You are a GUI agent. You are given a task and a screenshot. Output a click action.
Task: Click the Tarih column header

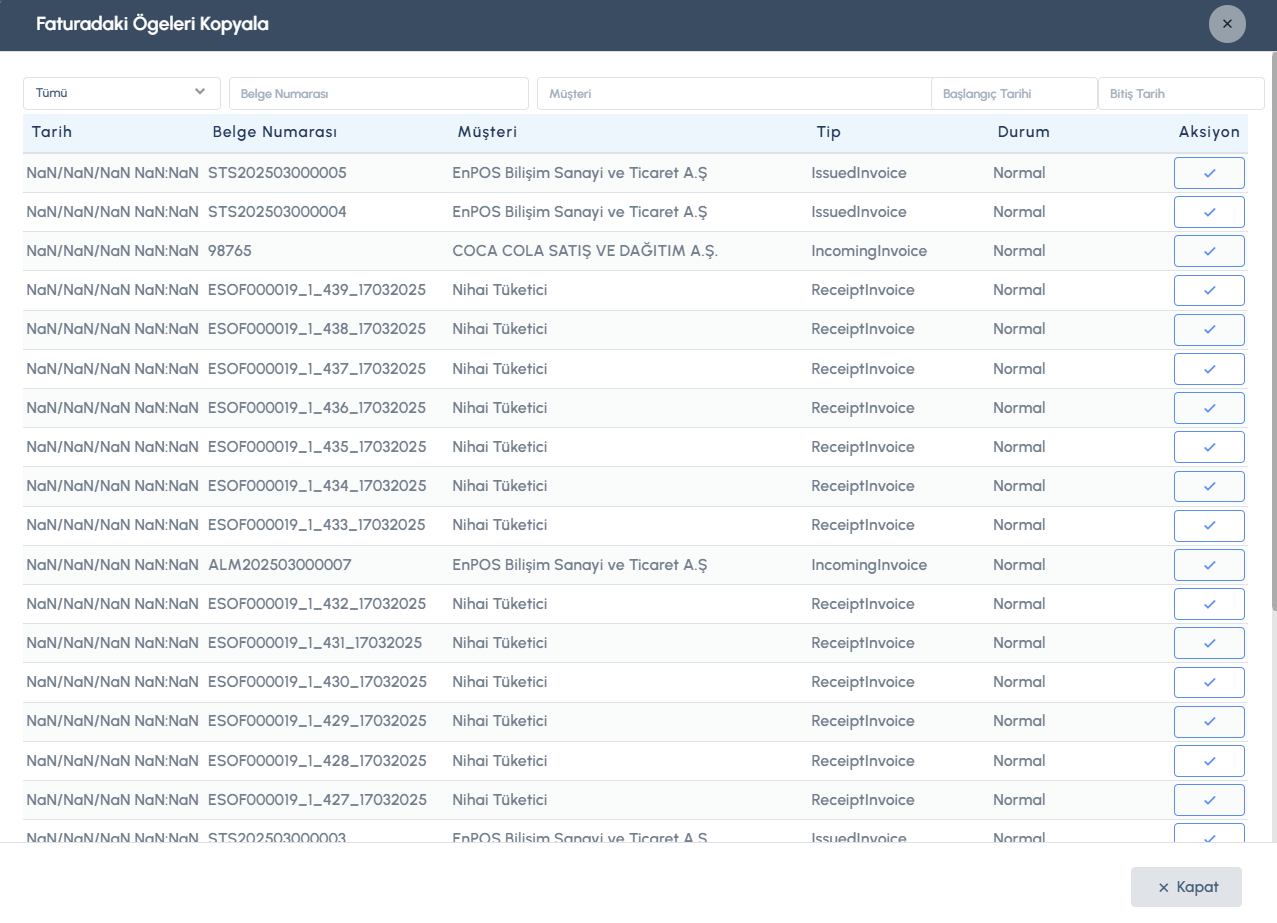click(x=52, y=132)
